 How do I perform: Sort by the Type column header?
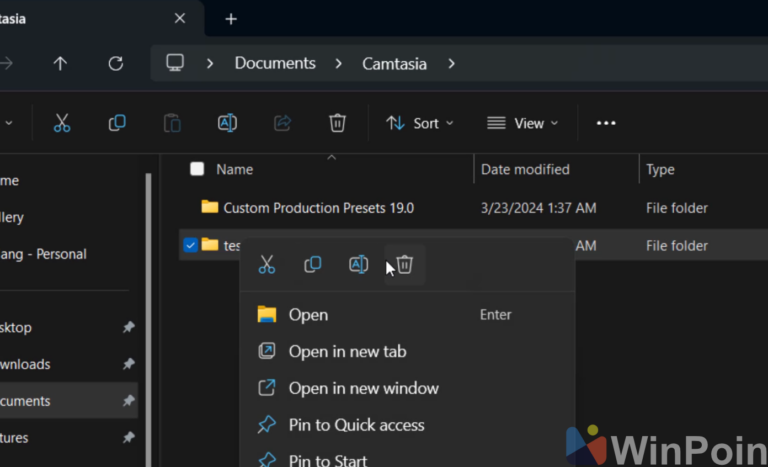pos(660,170)
